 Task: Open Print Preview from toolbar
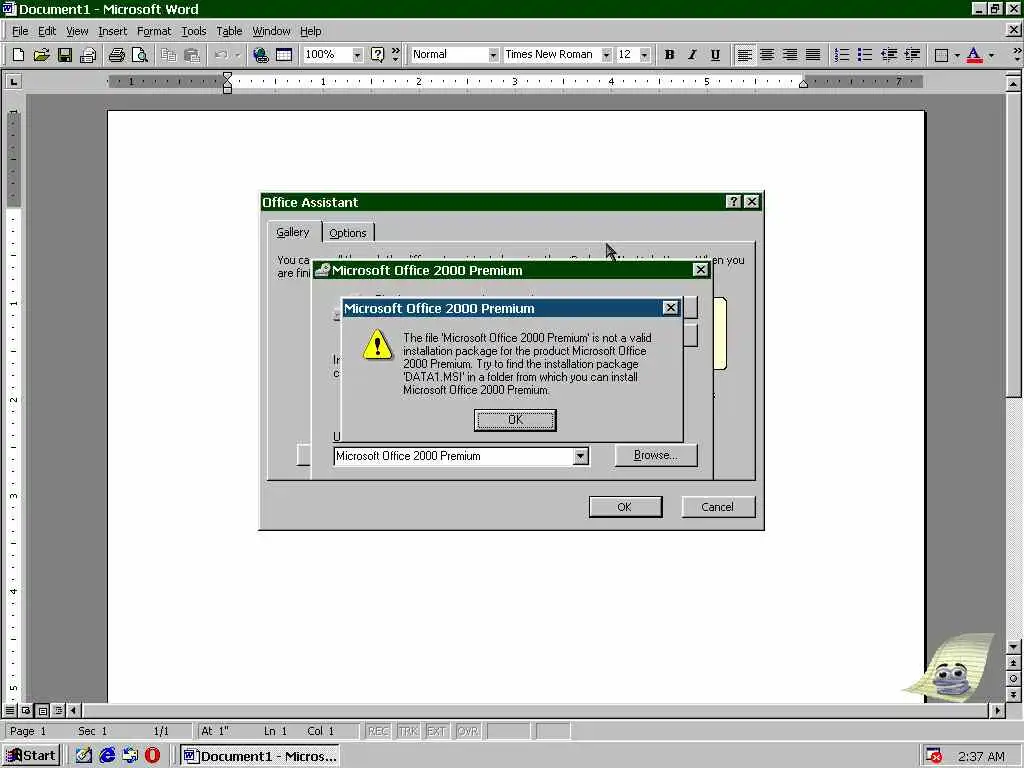tap(140, 55)
